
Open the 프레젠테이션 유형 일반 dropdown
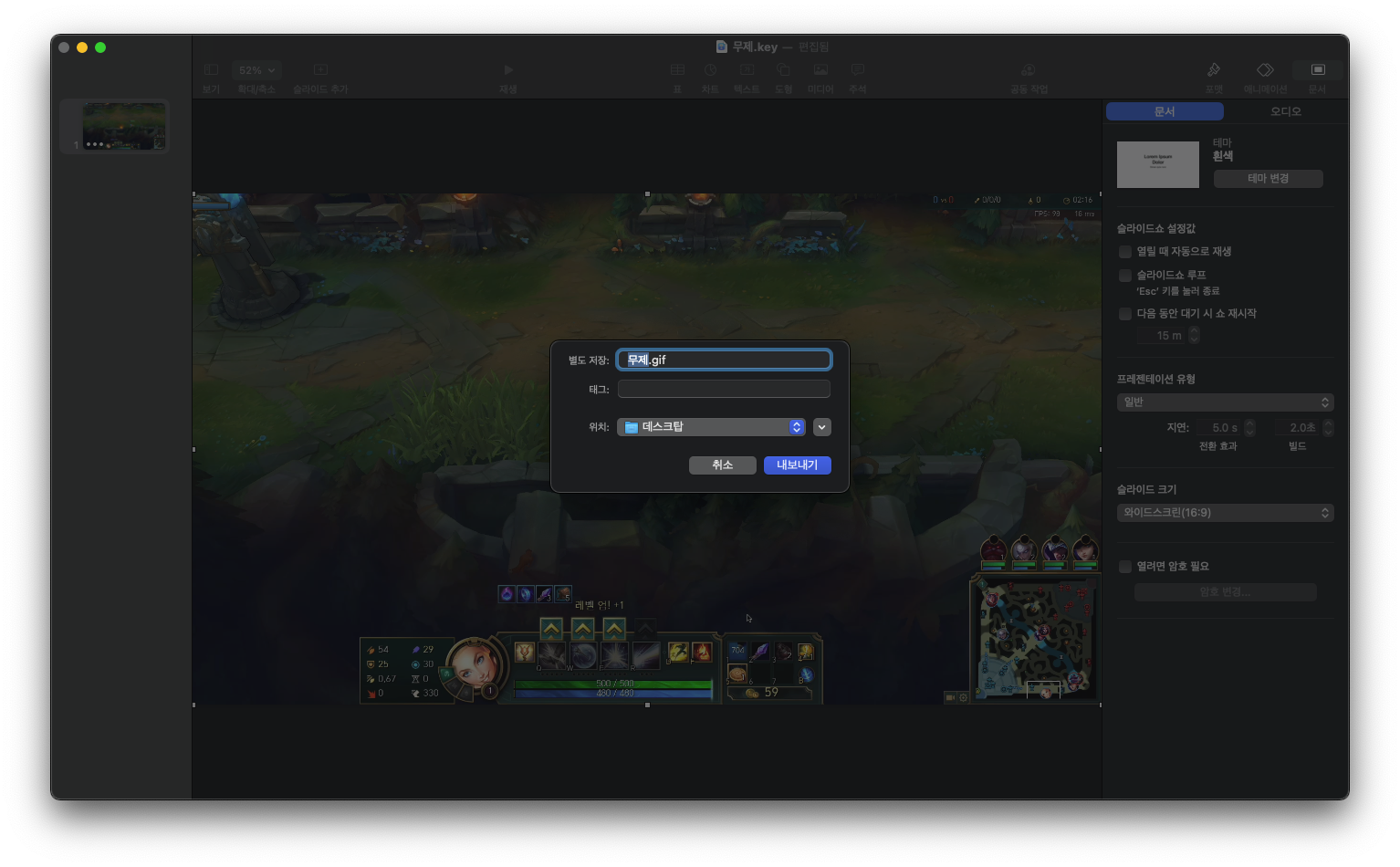1225,402
